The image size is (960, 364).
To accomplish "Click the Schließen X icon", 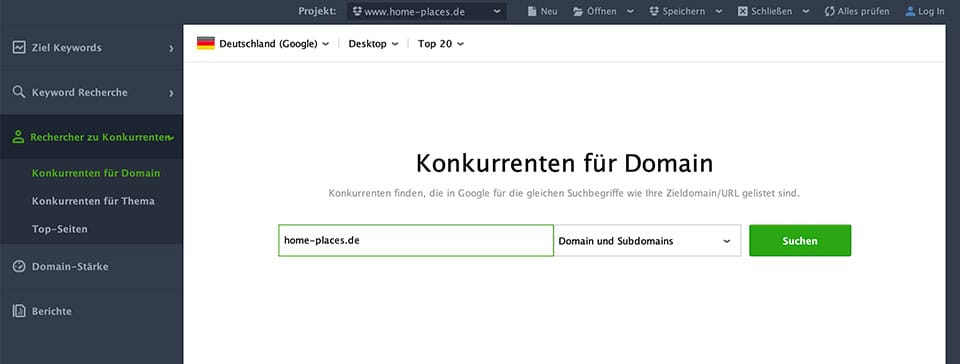I will pyautogui.click(x=743, y=11).
